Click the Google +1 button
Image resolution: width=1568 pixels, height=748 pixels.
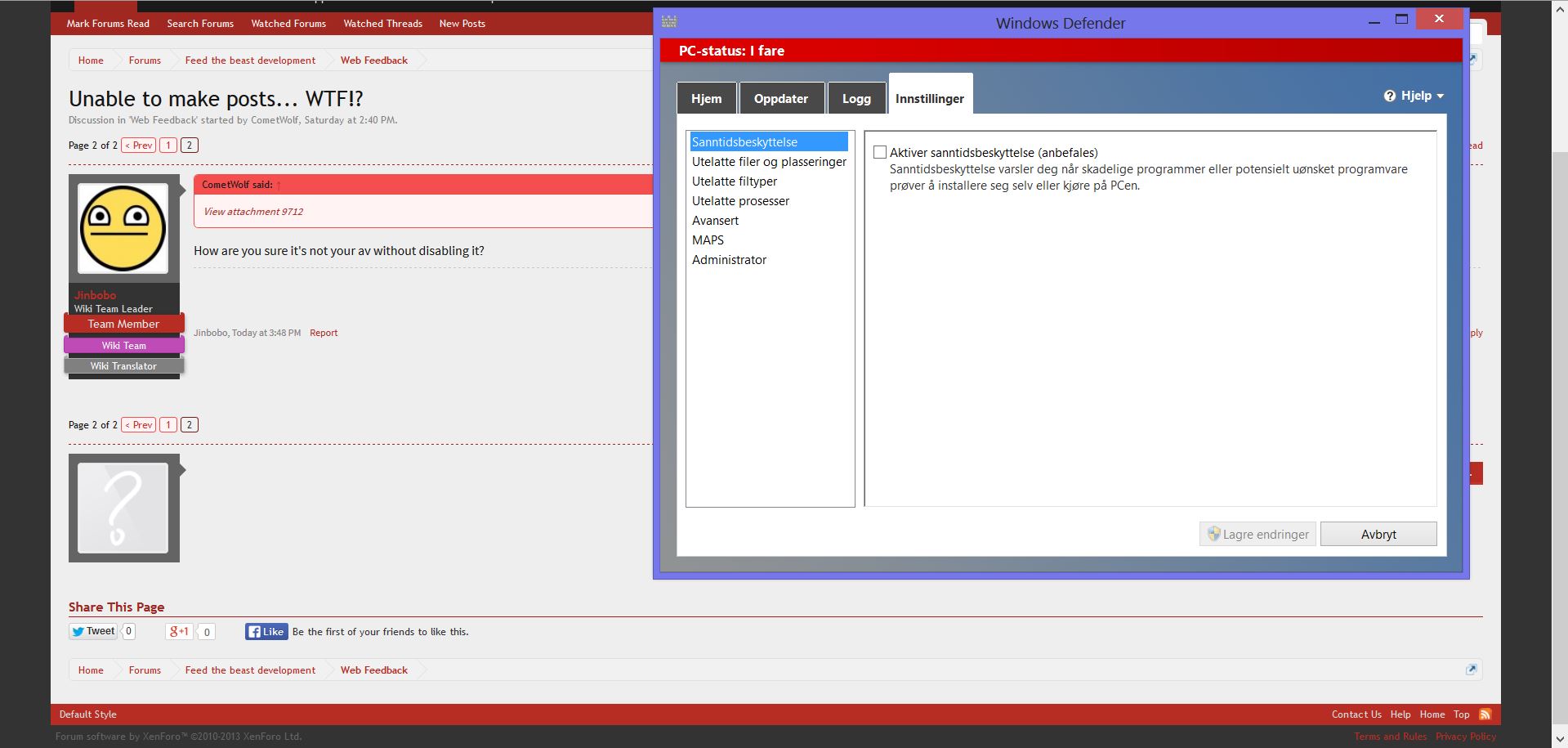[179, 631]
